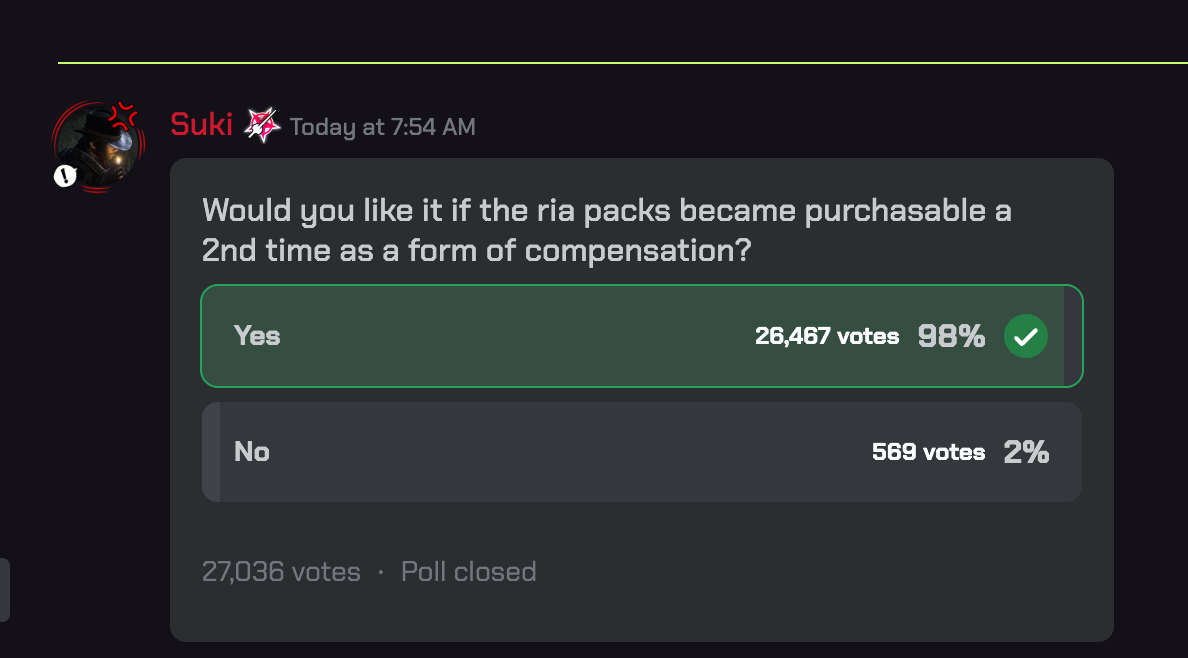Screen dimensions: 1188x658
Task: Click the red anger symbol on avatar
Action: [123, 115]
